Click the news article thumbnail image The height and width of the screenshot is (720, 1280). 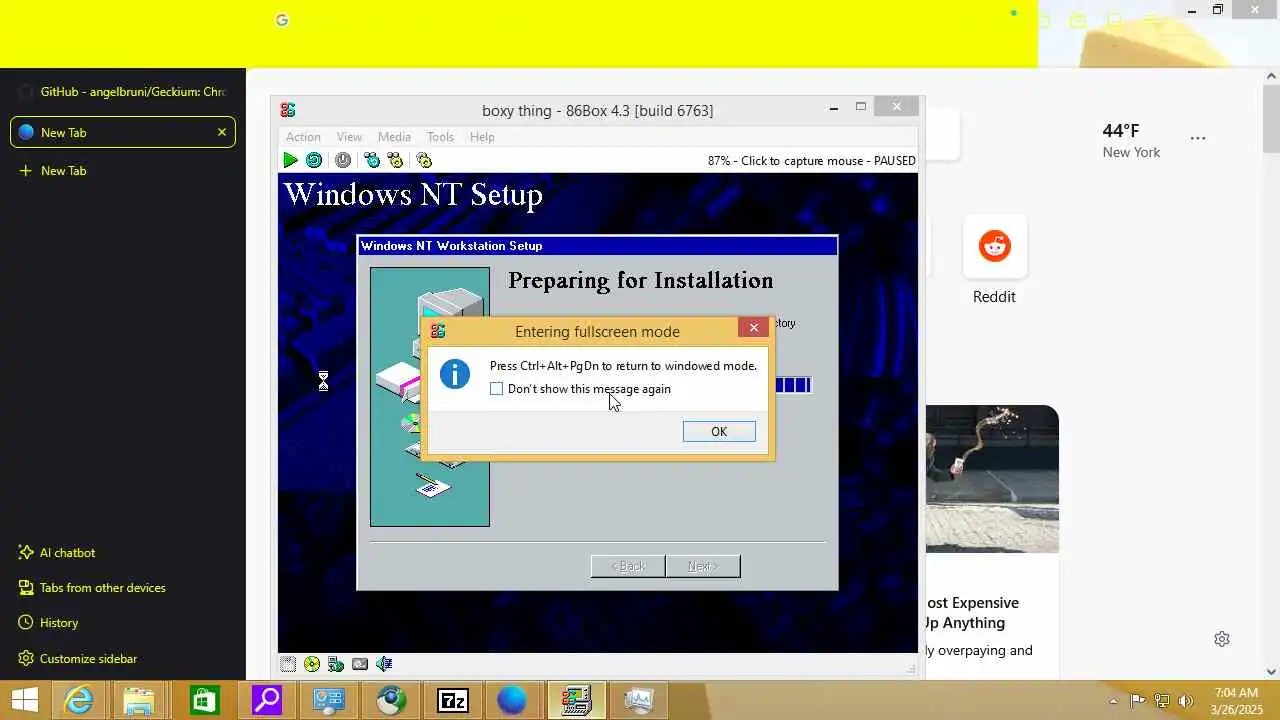(x=992, y=479)
